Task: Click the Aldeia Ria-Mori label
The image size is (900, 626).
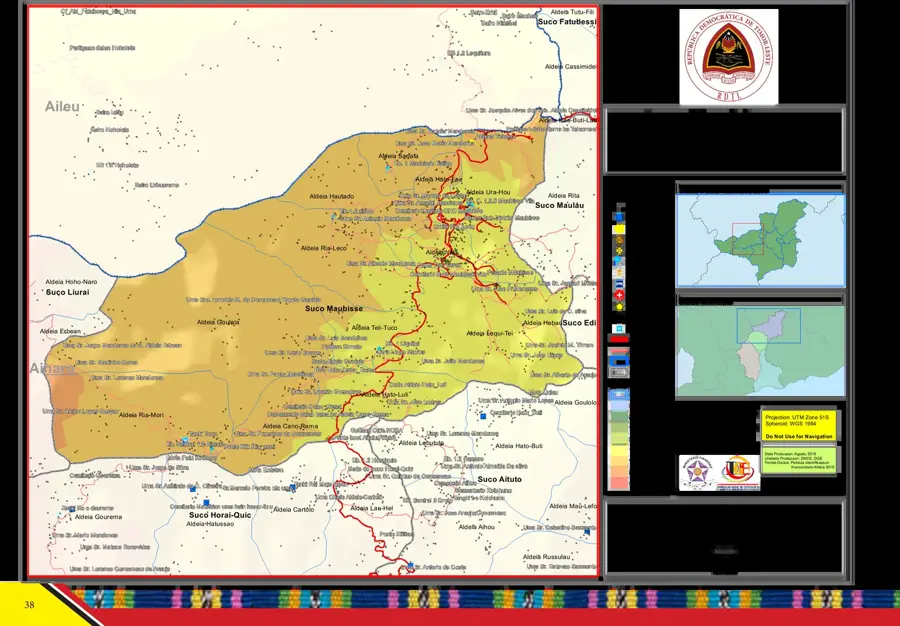Action: (x=141, y=415)
